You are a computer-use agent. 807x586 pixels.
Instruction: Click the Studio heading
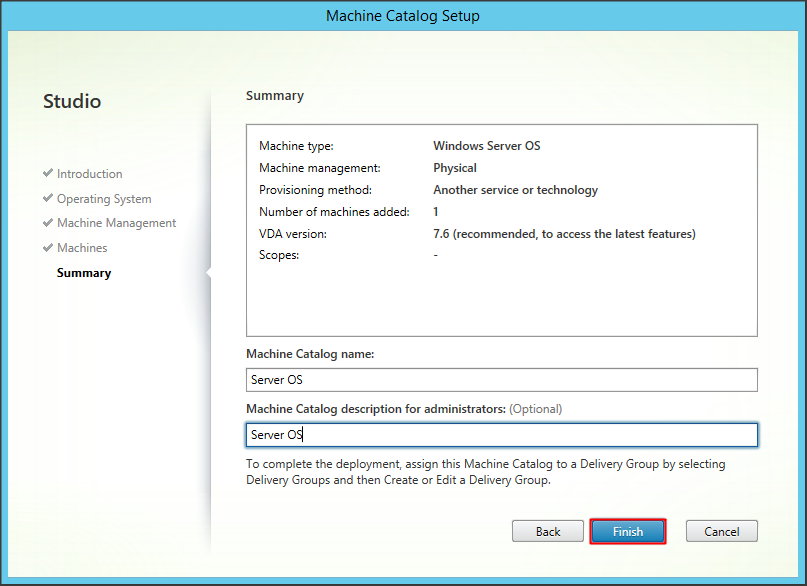coord(72,101)
